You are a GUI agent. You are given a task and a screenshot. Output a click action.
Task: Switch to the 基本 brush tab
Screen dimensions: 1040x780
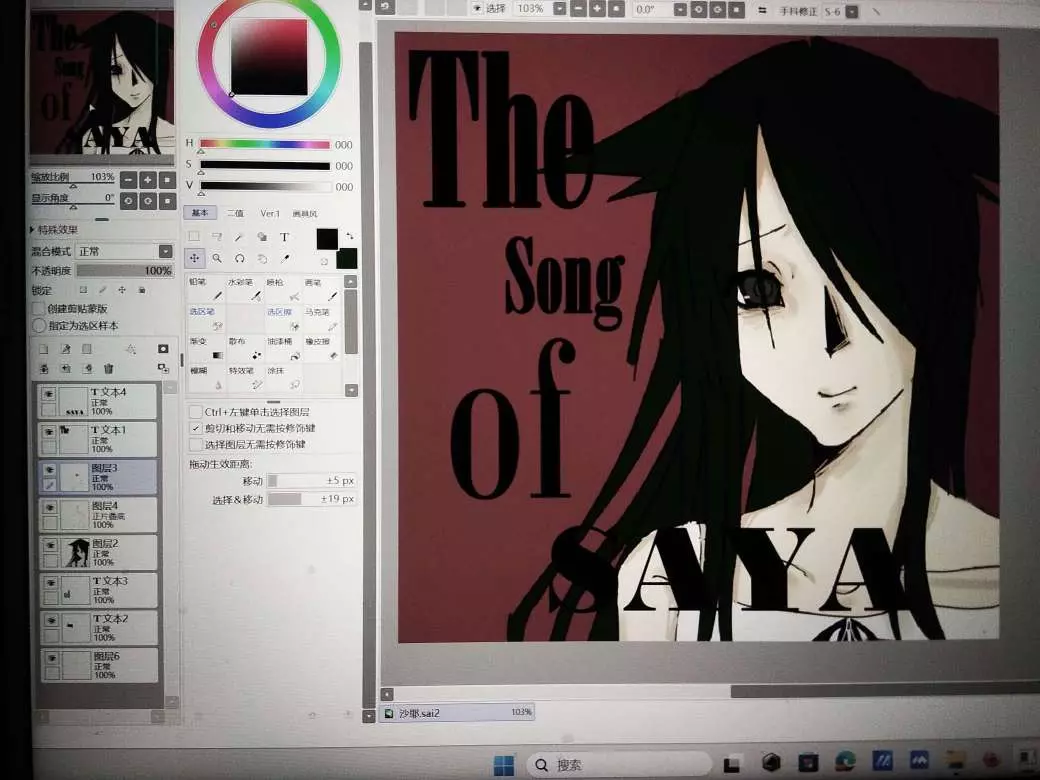(x=200, y=213)
